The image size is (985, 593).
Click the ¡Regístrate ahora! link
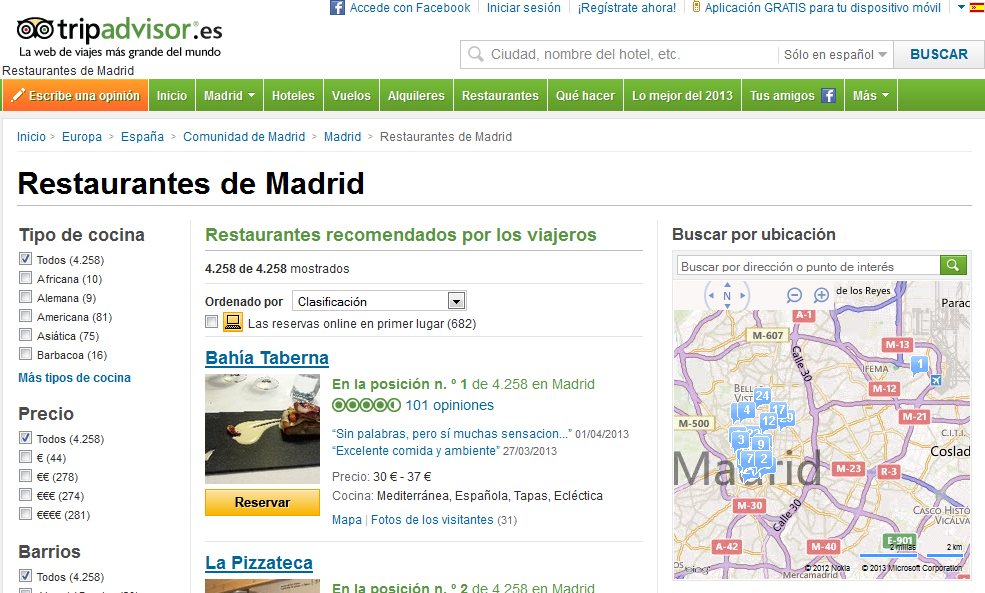[627, 8]
